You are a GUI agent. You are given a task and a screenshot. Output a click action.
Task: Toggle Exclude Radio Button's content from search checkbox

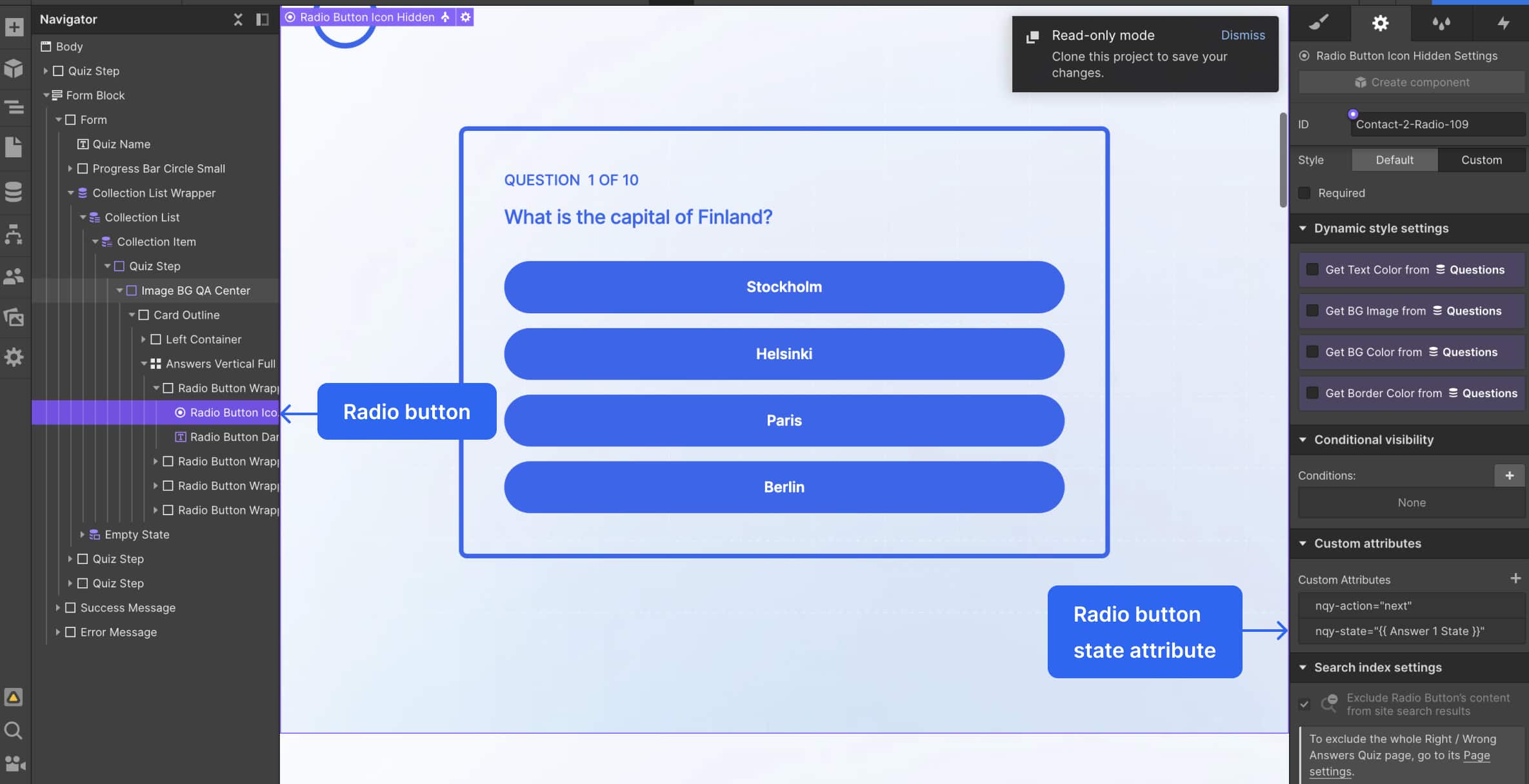click(x=1304, y=704)
